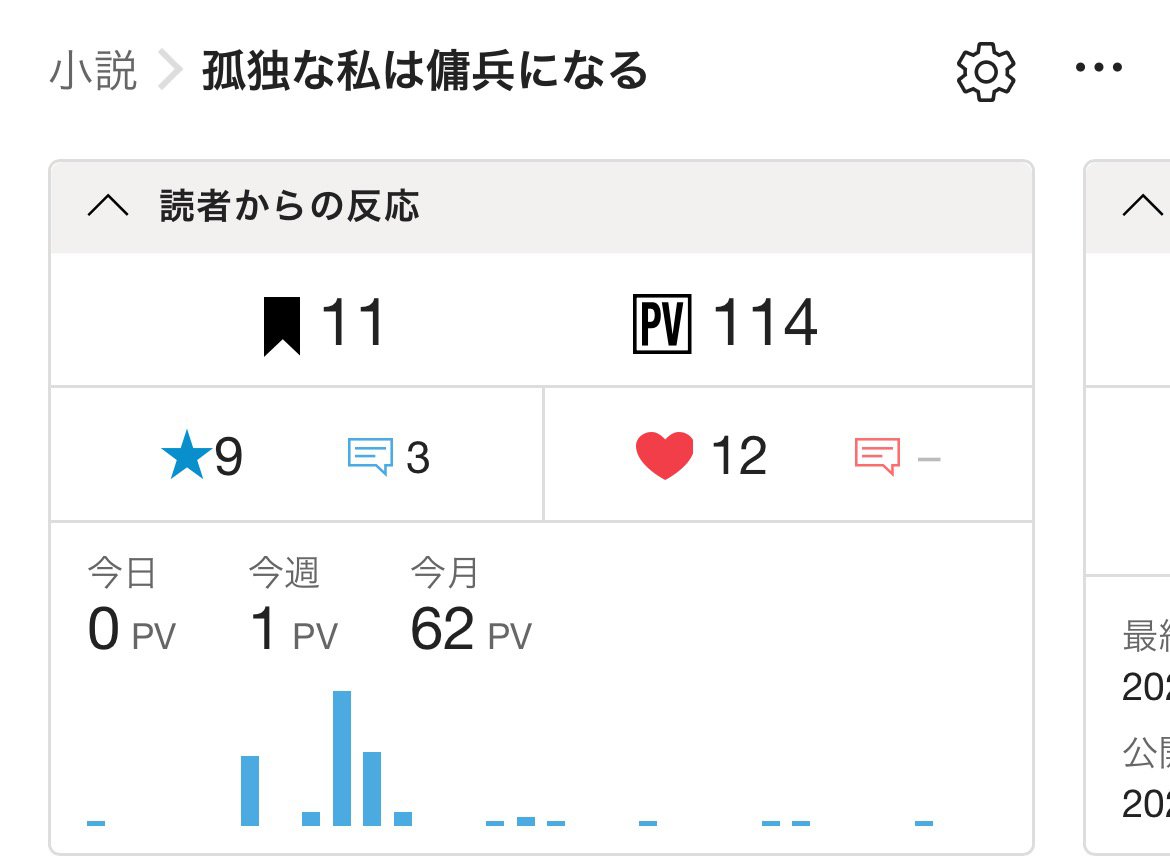Click the red heart likes icon
This screenshot has width=1170, height=867.
click(664, 457)
